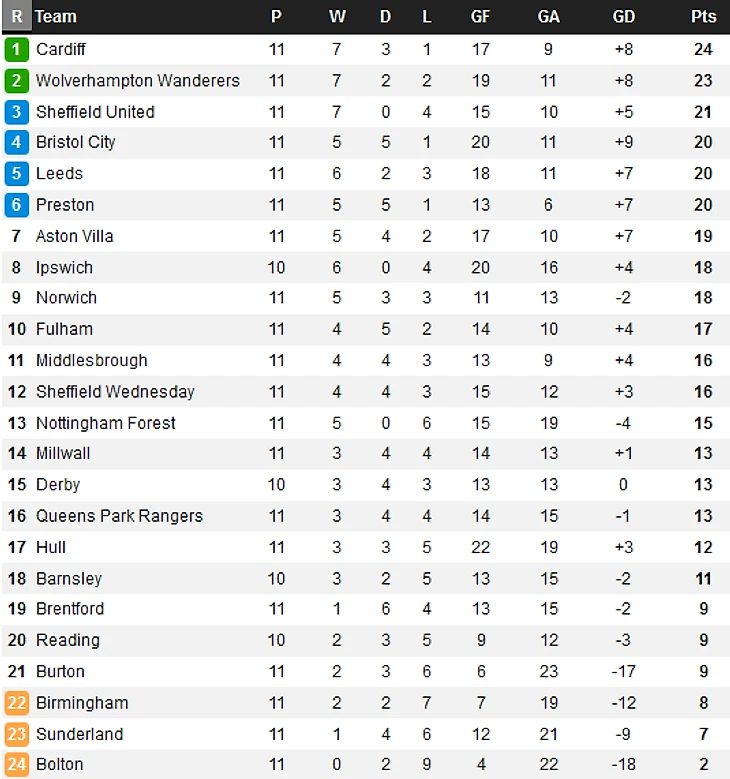Open the Wolverhampton Wanderers team link
Image resolution: width=730 pixels, height=779 pixels.
[138, 80]
